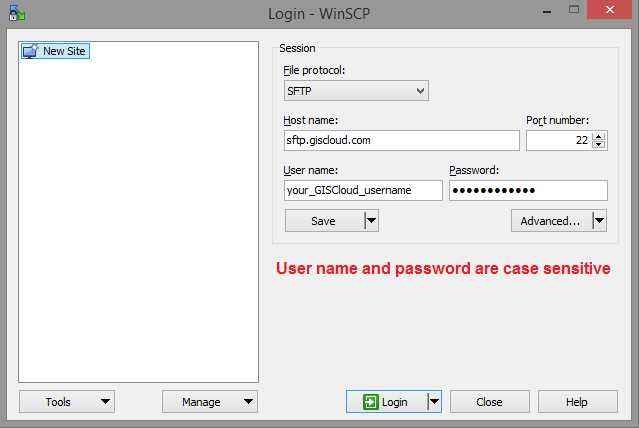Screen dimensions: 639x428
Task: Open the Save button dropdown arrow
Action: pos(372,221)
